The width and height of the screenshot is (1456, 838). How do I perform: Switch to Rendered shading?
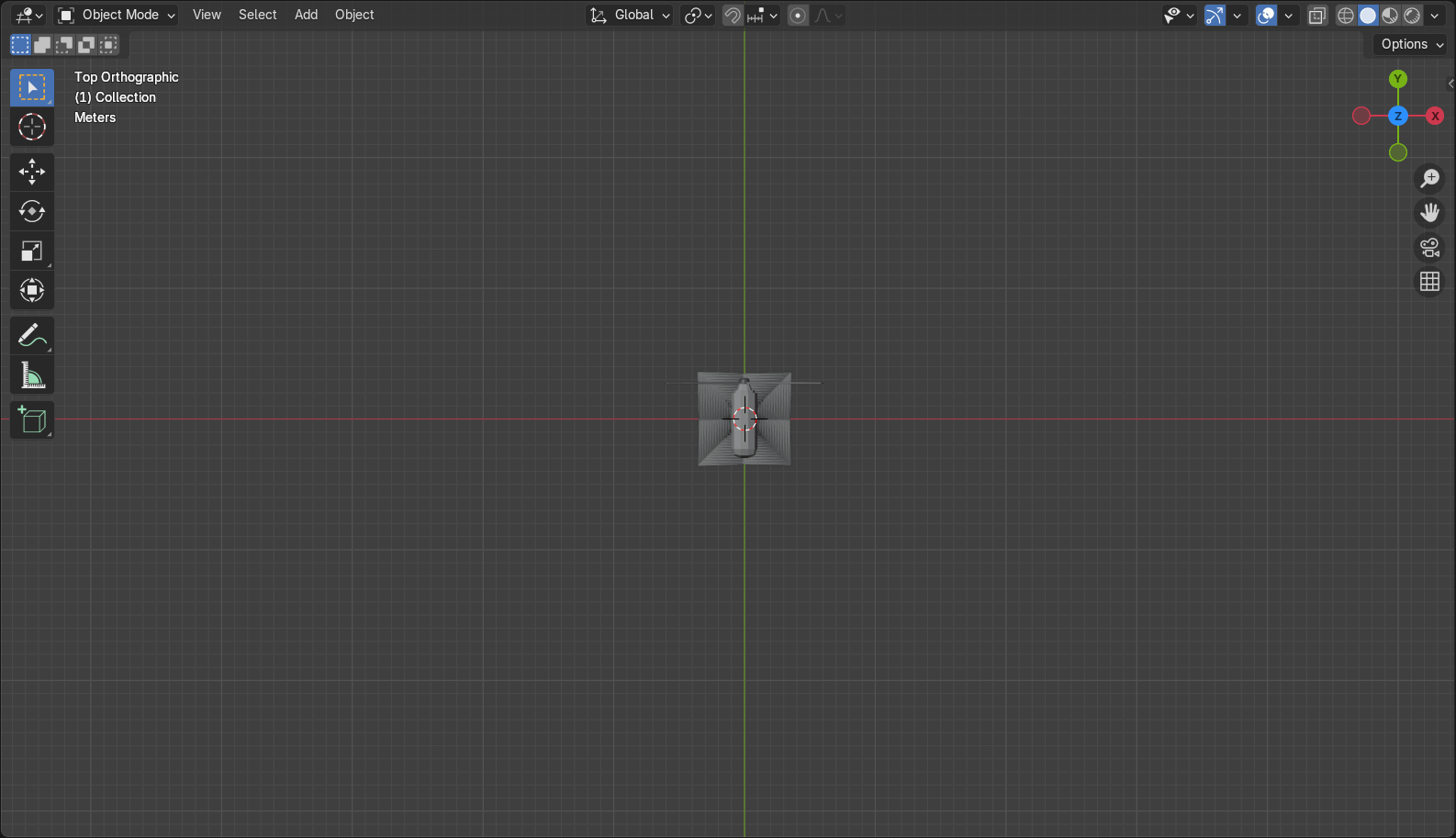point(1412,16)
